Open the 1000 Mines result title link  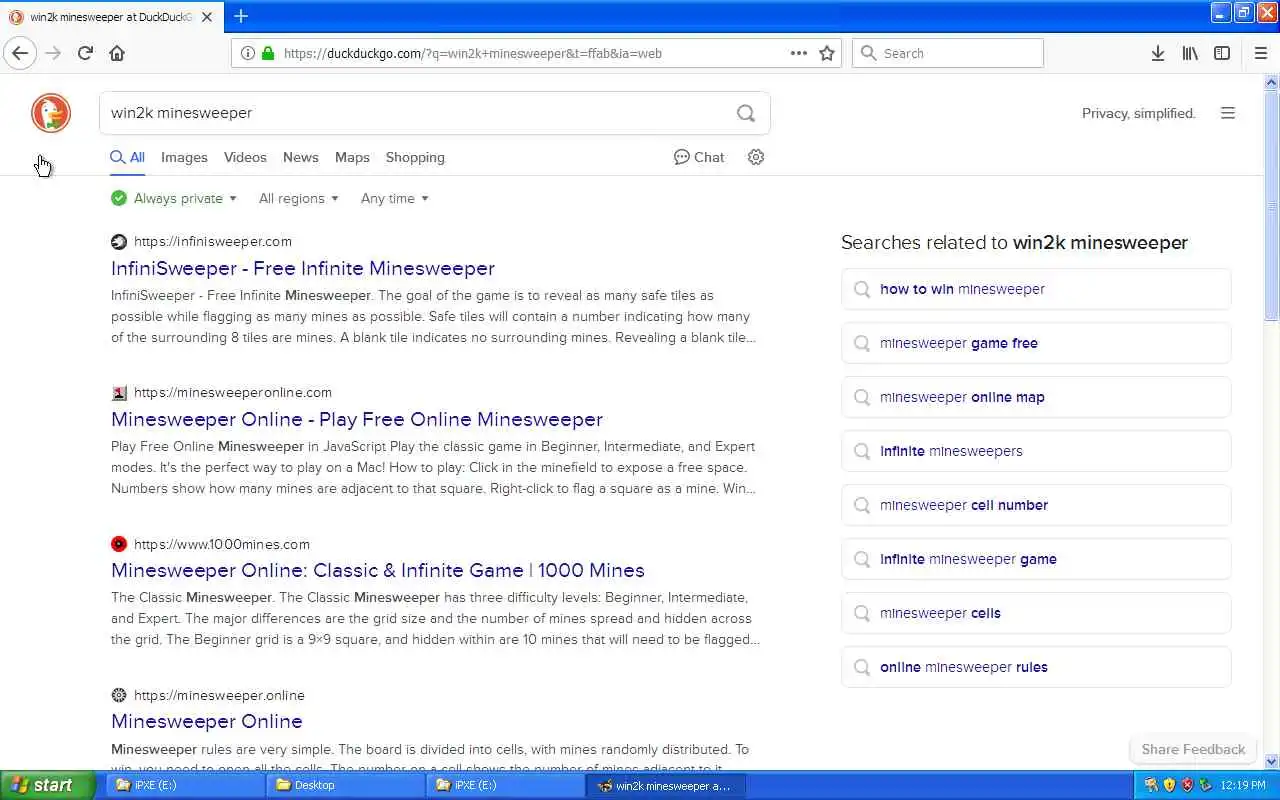378,570
